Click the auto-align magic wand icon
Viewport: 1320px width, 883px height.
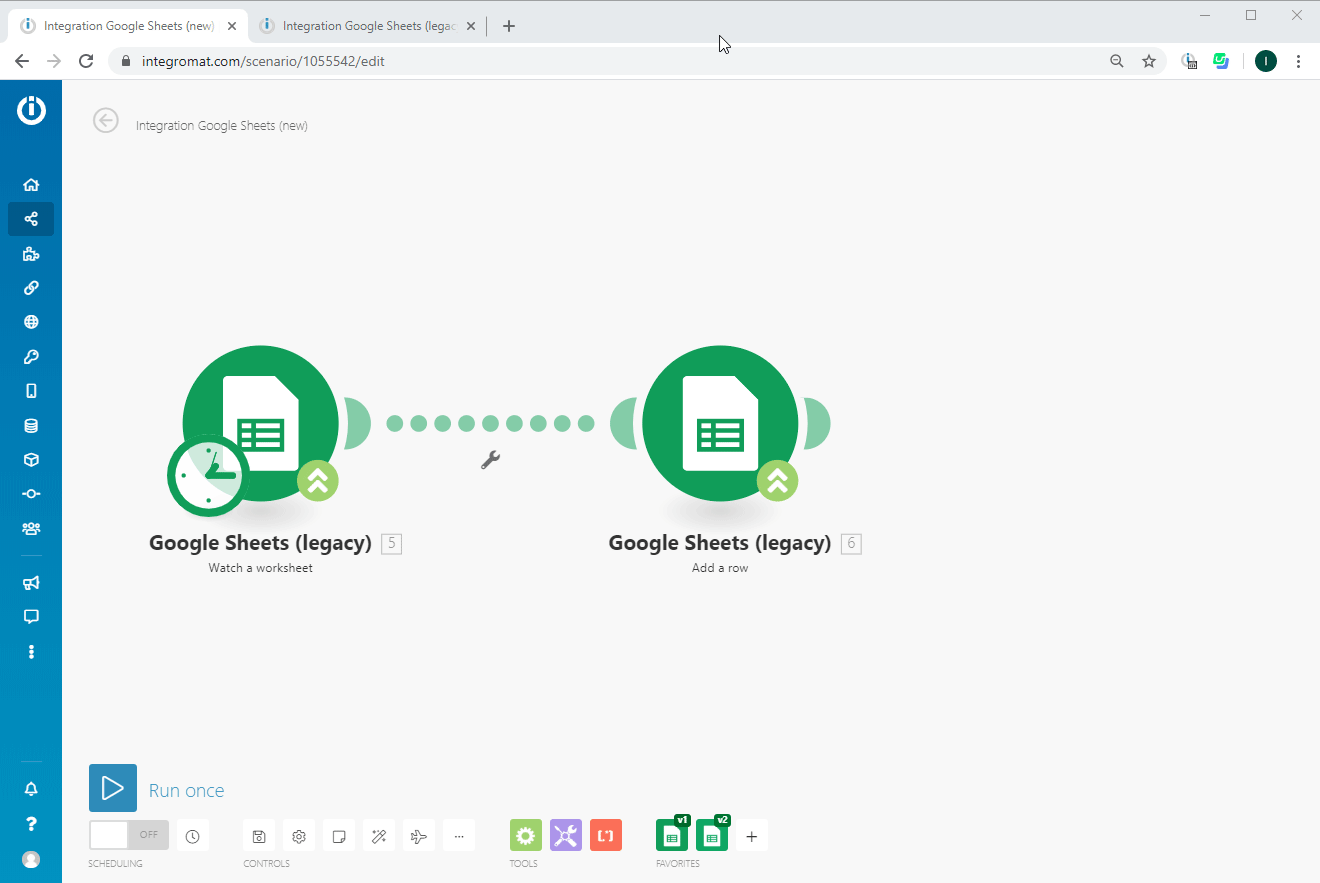(x=379, y=836)
